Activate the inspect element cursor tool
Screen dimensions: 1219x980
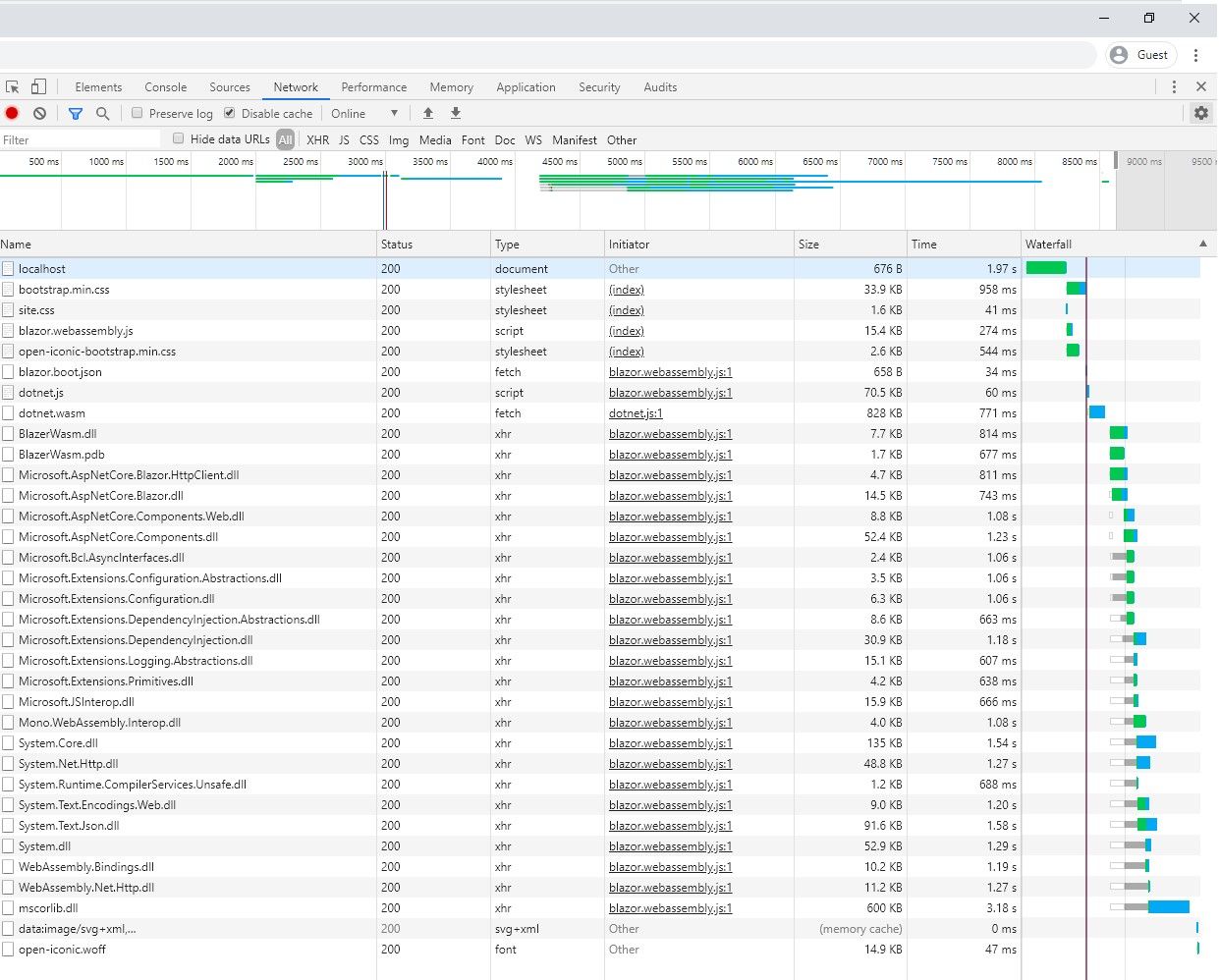coord(12,86)
